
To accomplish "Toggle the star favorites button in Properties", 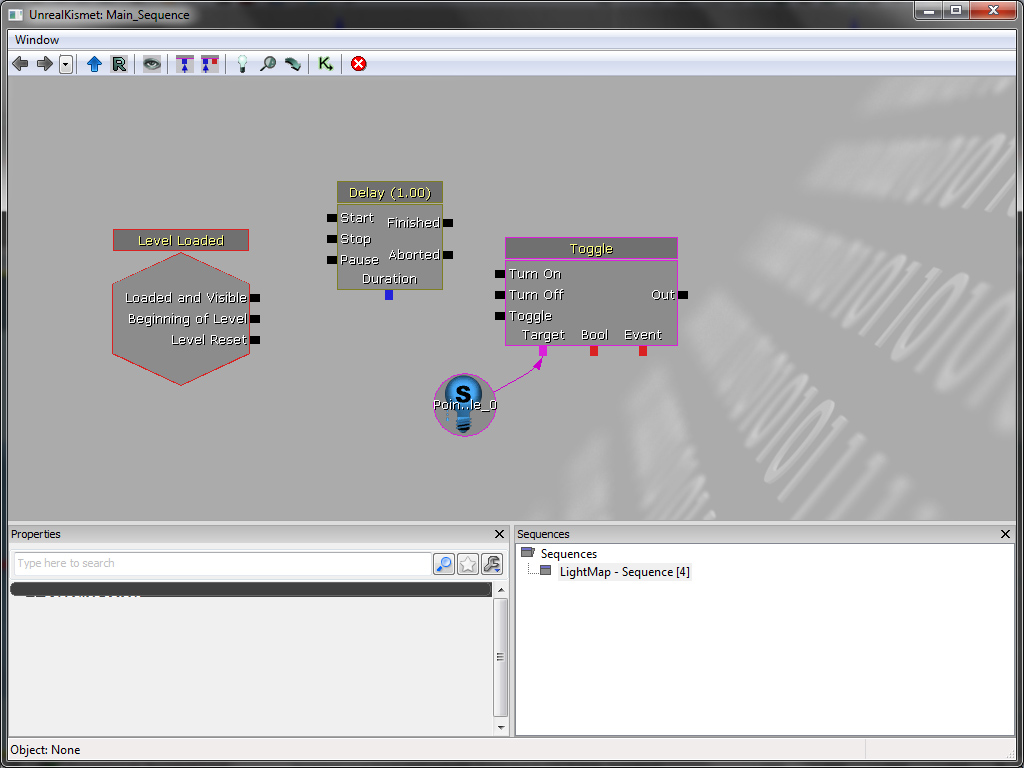I will [x=467, y=564].
